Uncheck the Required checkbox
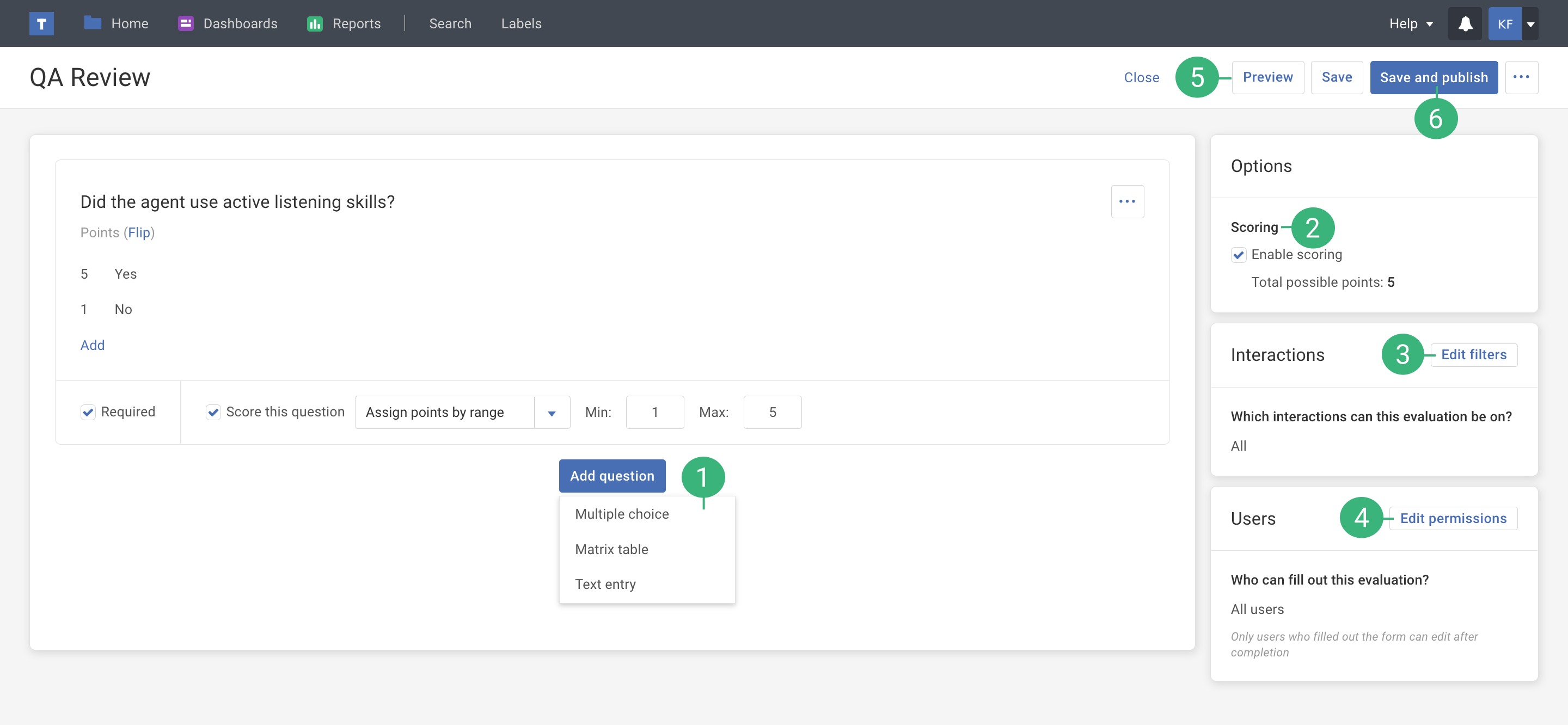 [x=88, y=412]
